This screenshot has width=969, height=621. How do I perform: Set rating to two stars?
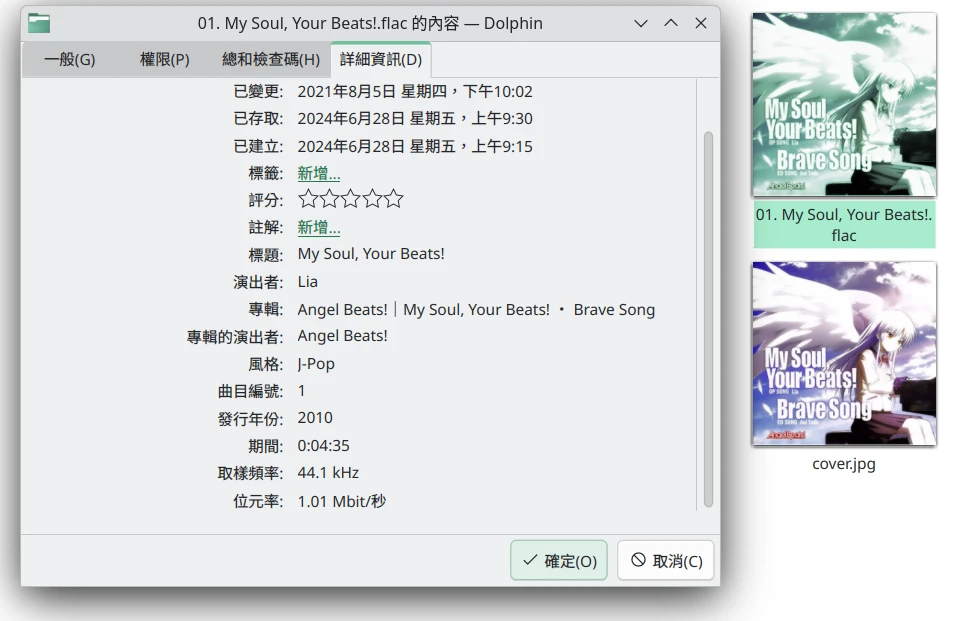pyautogui.click(x=329, y=199)
